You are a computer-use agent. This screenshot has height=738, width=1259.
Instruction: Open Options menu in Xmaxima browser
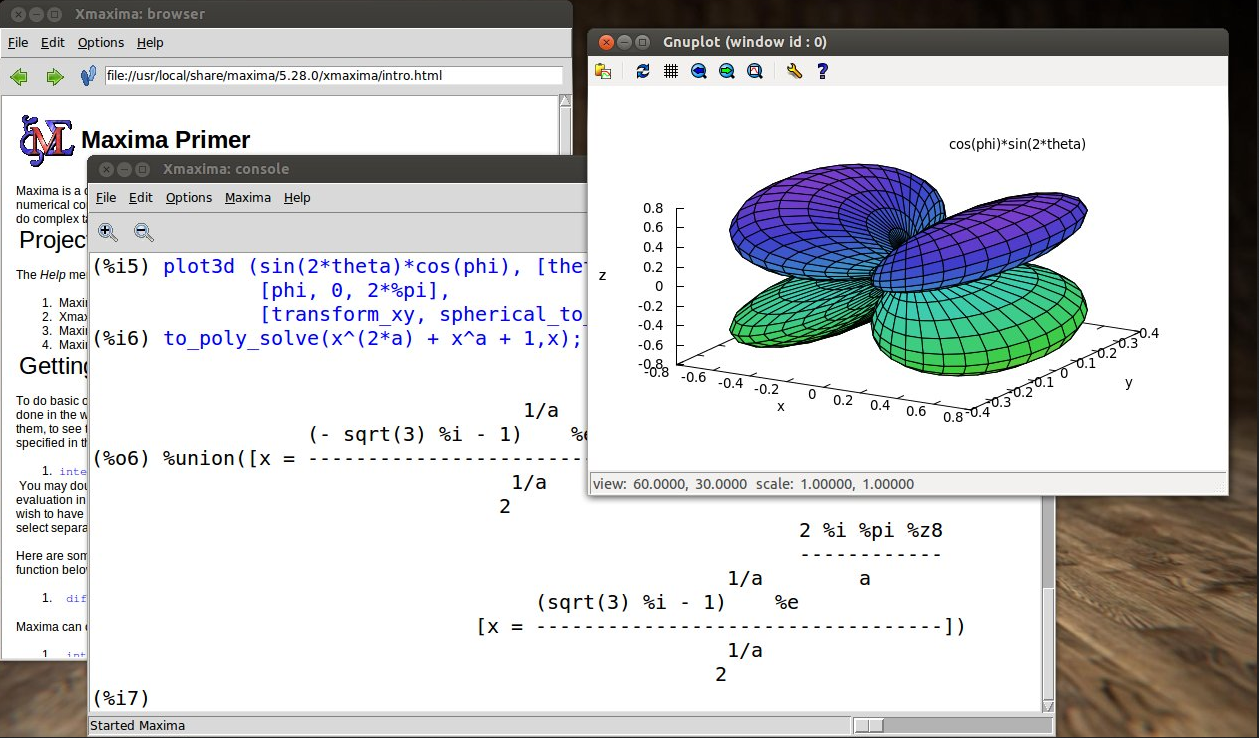[x=101, y=42]
